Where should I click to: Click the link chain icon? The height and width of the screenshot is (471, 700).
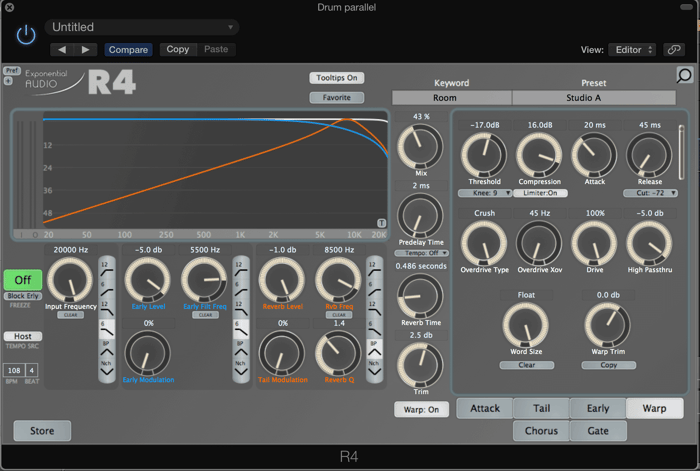[674, 50]
